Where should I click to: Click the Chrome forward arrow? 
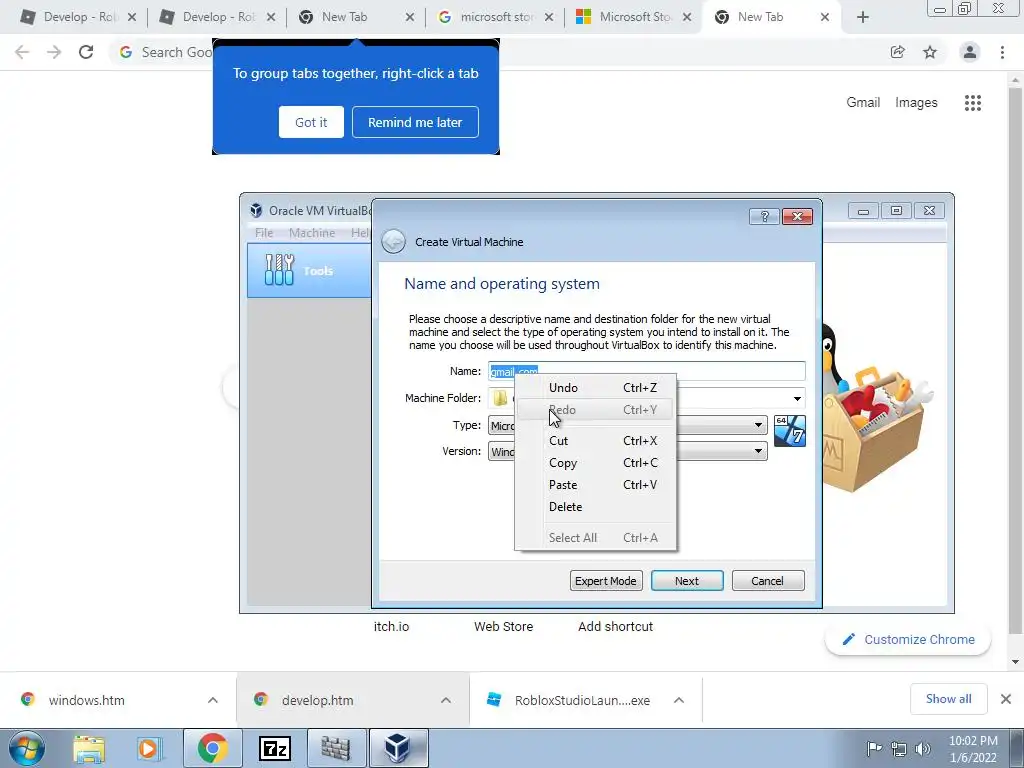click(54, 52)
